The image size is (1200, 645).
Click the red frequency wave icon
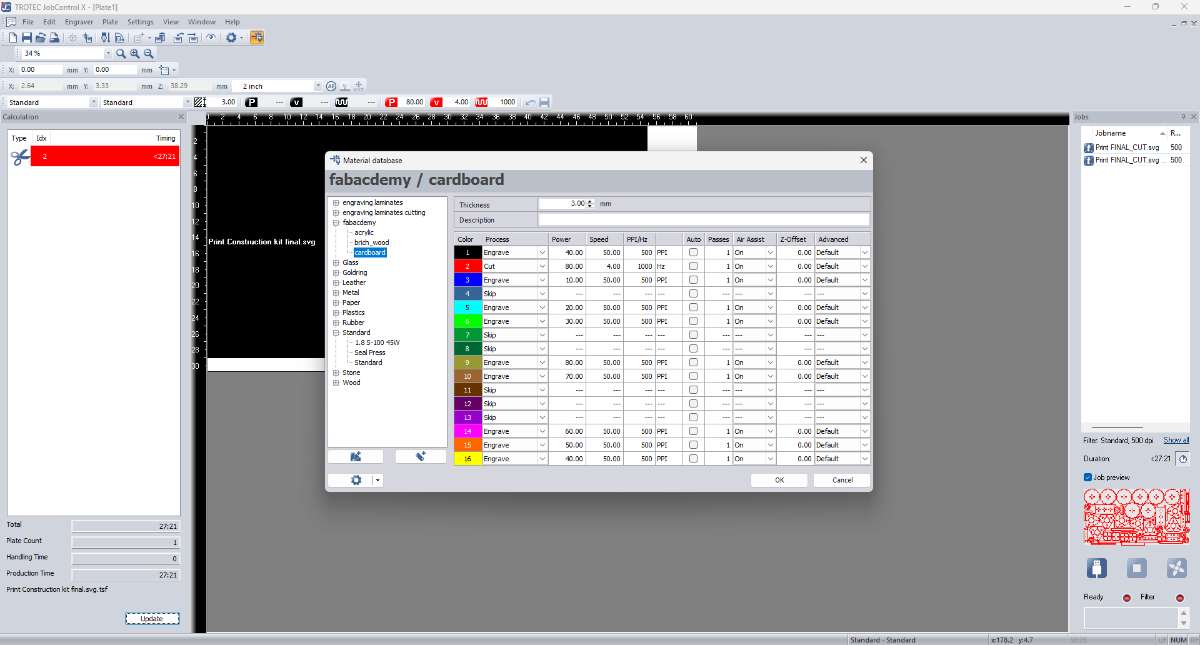pos(482,102)
